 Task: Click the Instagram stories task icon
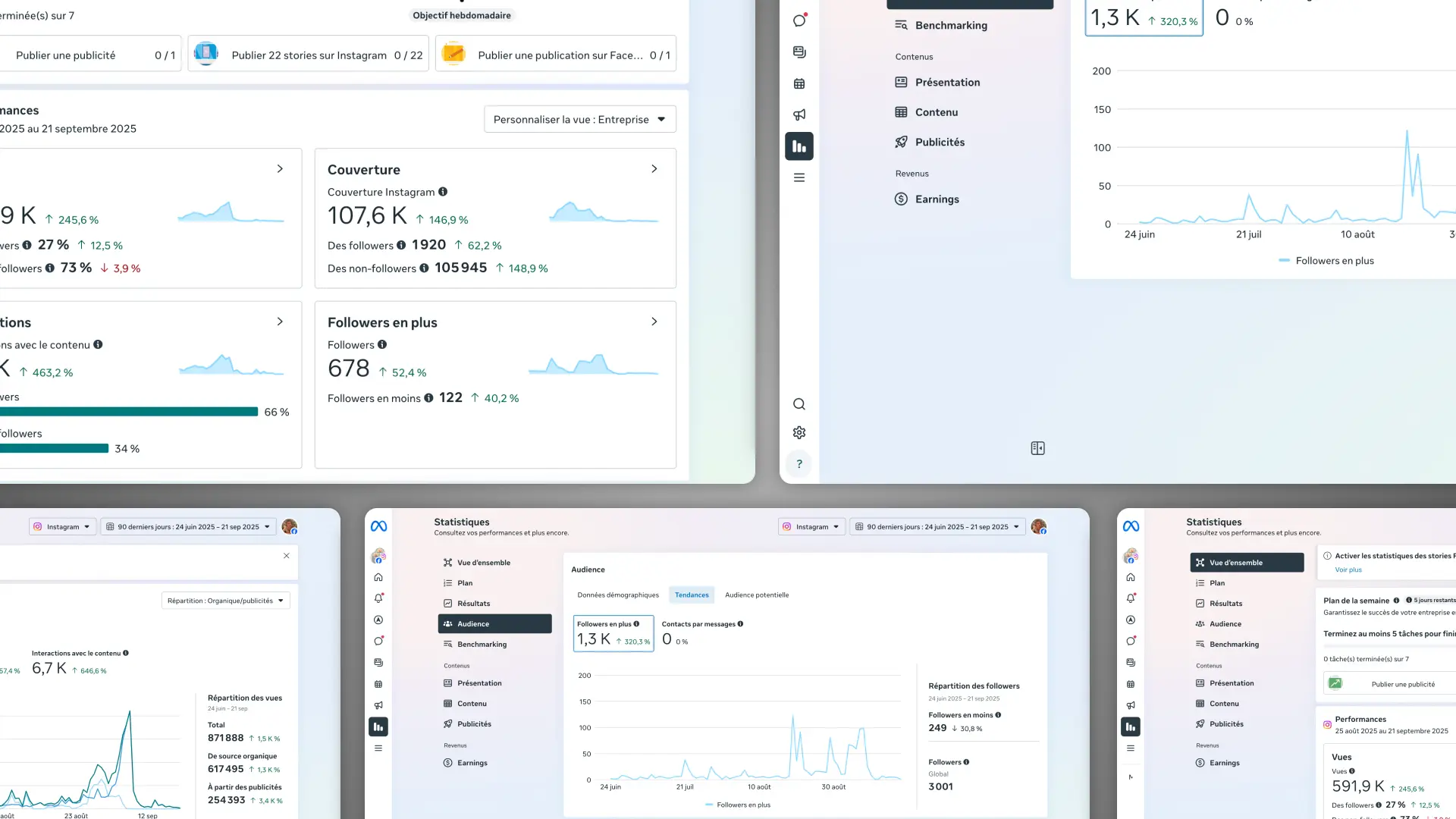[x=206, y=53]
